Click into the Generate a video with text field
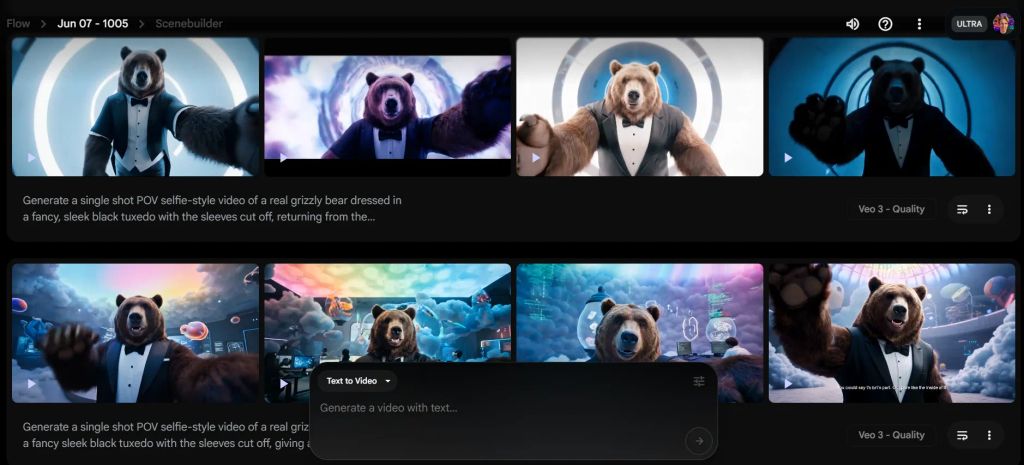 [x=500, y=408]
